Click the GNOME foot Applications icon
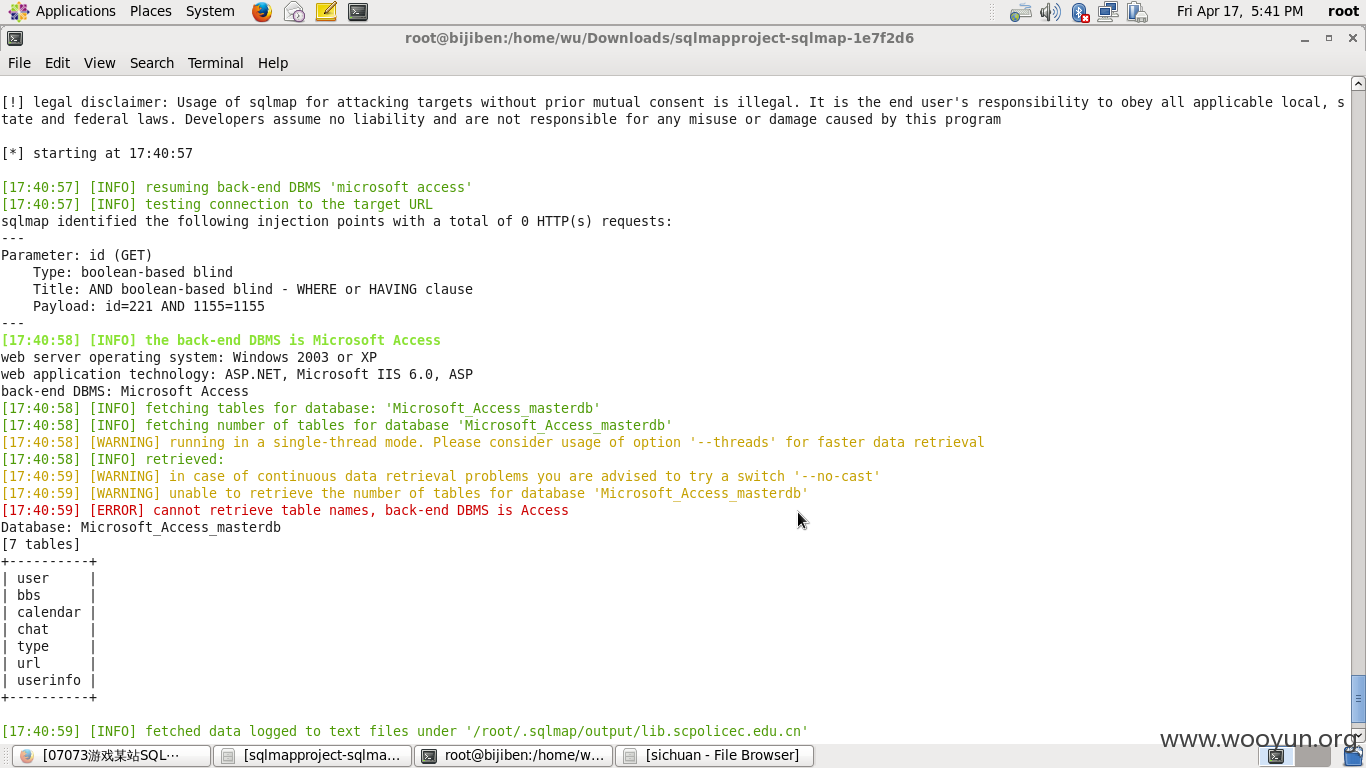Screen dimensions: 1366x768 click(18, 12)
